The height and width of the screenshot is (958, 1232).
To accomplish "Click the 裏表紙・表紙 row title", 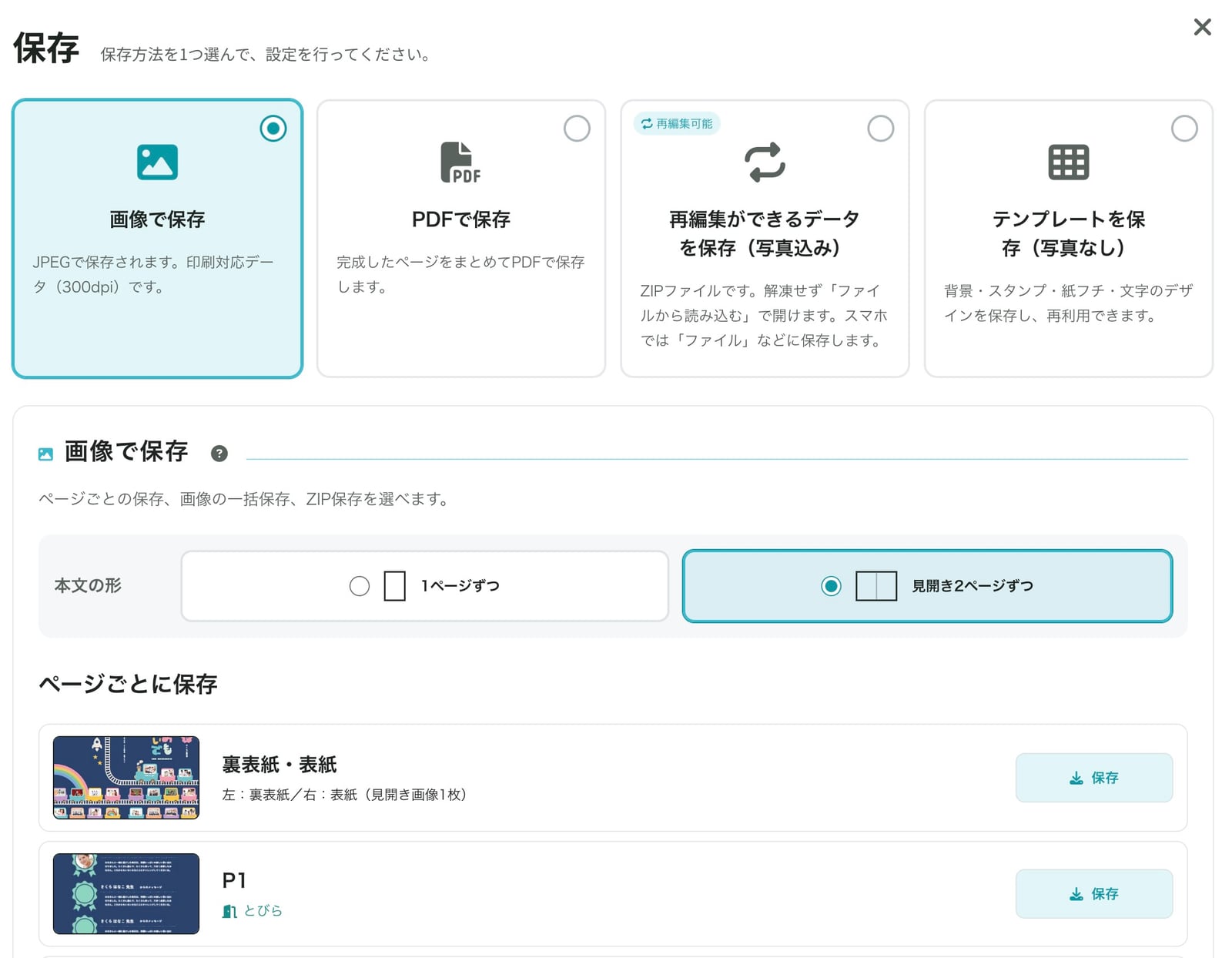I will coord(280,765).
